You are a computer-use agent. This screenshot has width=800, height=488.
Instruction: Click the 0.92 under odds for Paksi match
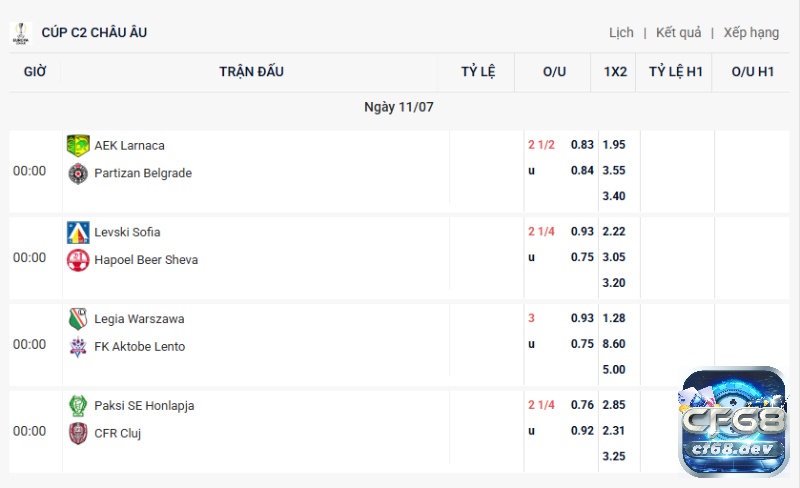(582, 430)
